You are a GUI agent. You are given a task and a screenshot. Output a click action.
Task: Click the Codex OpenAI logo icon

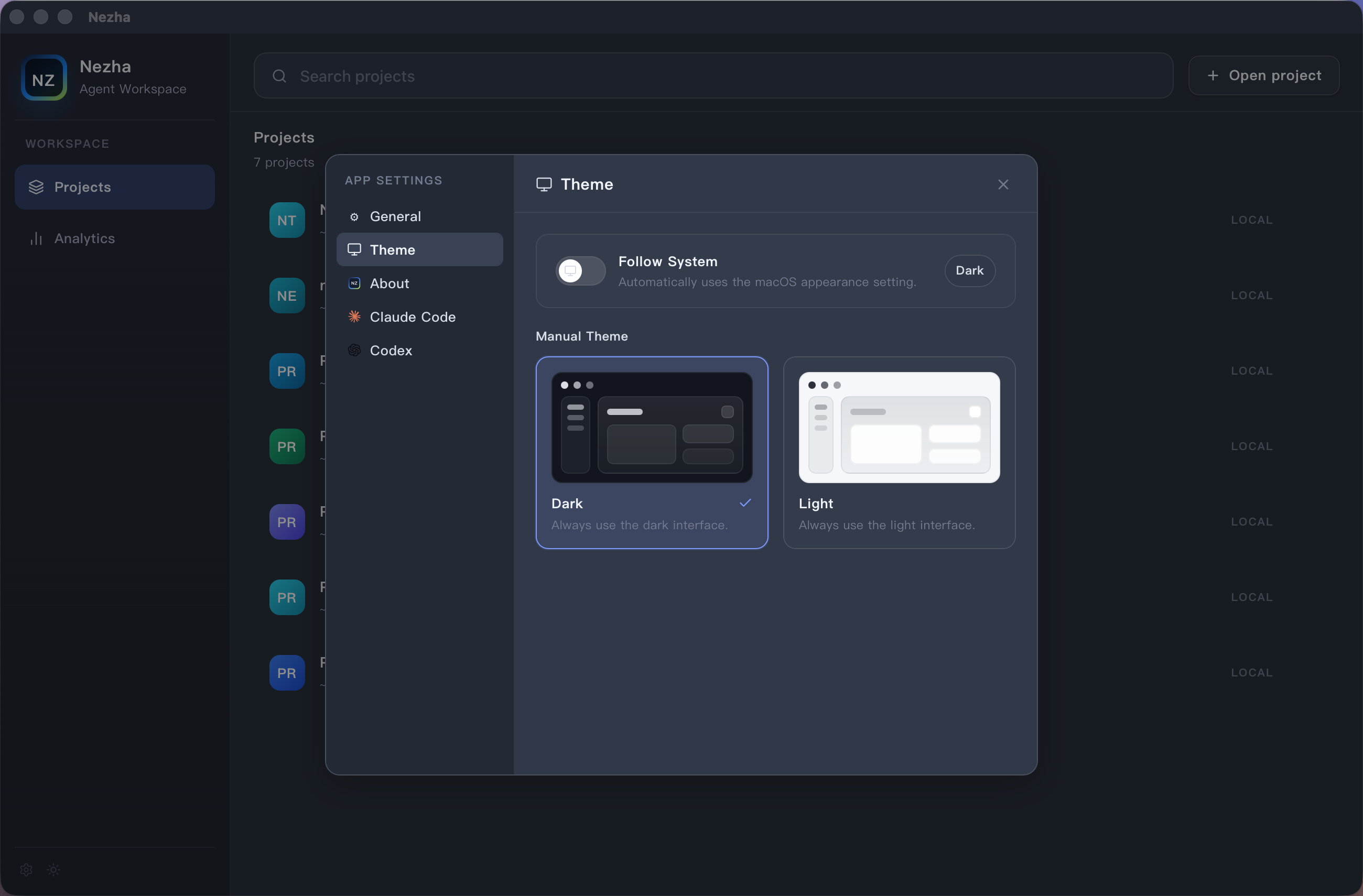[x=354, y=351]
